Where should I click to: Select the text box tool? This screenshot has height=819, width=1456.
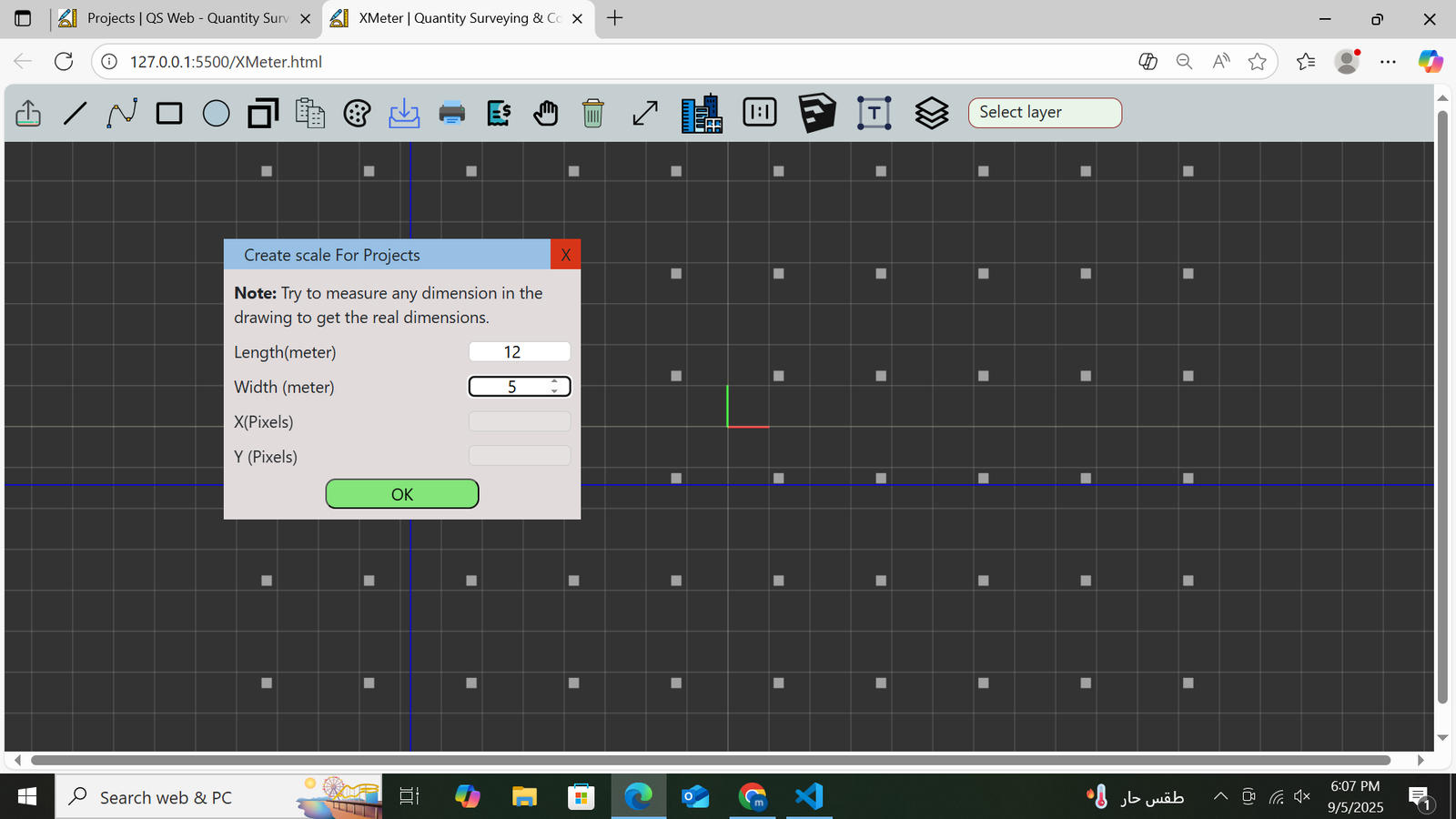[874, 113]
